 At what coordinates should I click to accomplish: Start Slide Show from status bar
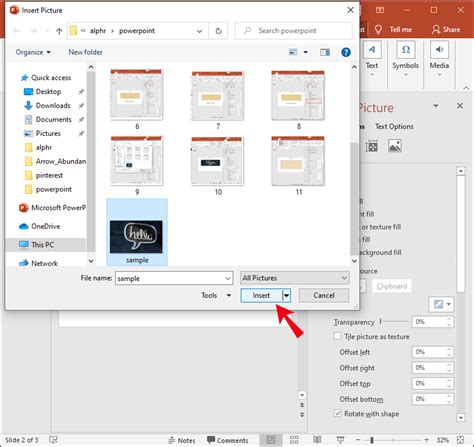click(340, 440)
